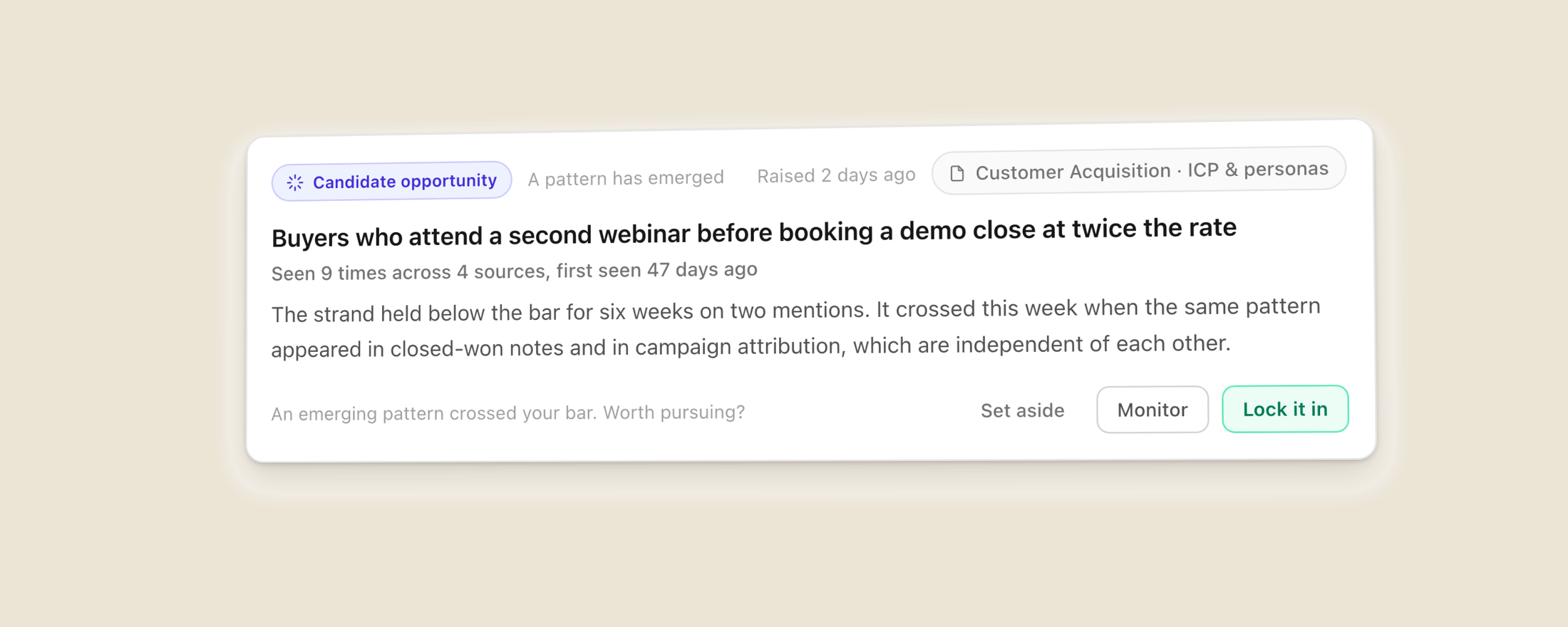Choose the Monitor button
This screenshot has height=627, width=1568.
coord(1152,410)
